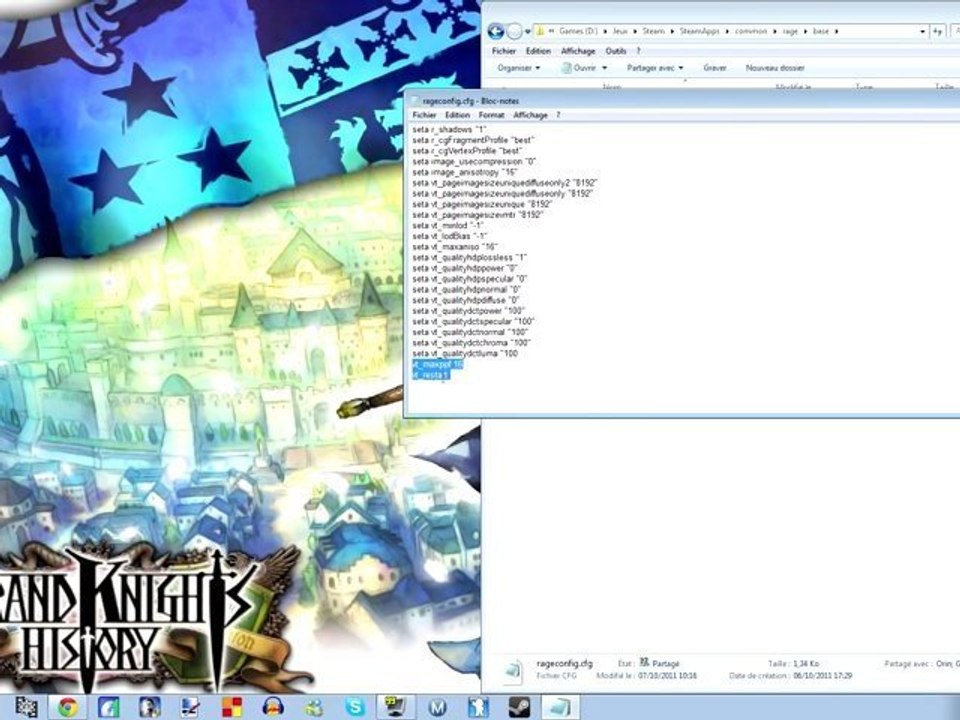Screen dimensions: 960x720
Task: Open Outils menu in Explorer
Action: point(616,51)
